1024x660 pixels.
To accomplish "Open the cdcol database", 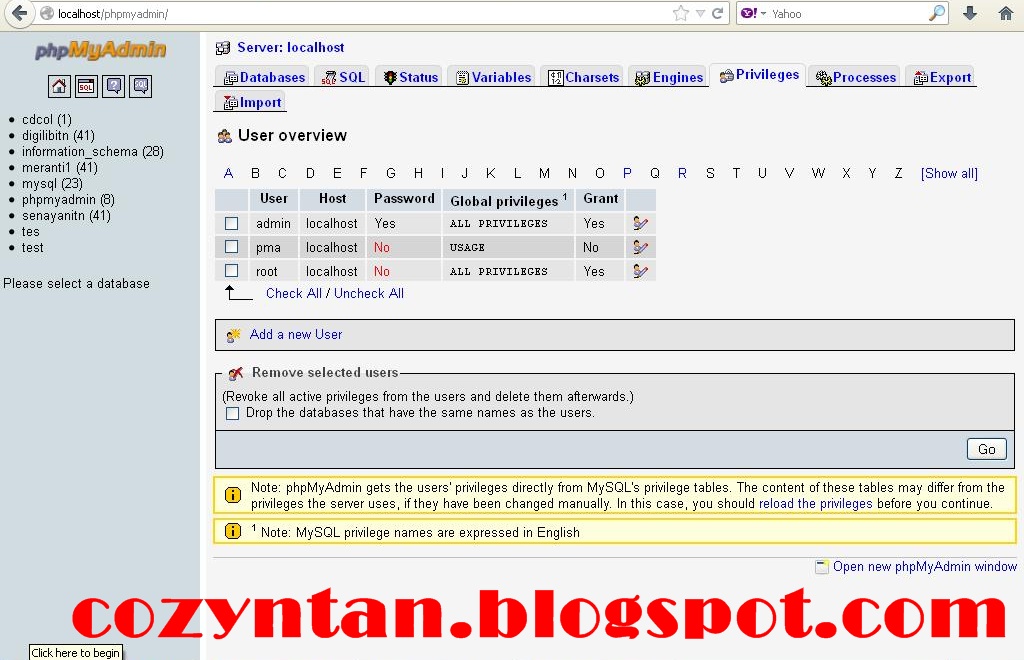I will (x=46, y=119).
